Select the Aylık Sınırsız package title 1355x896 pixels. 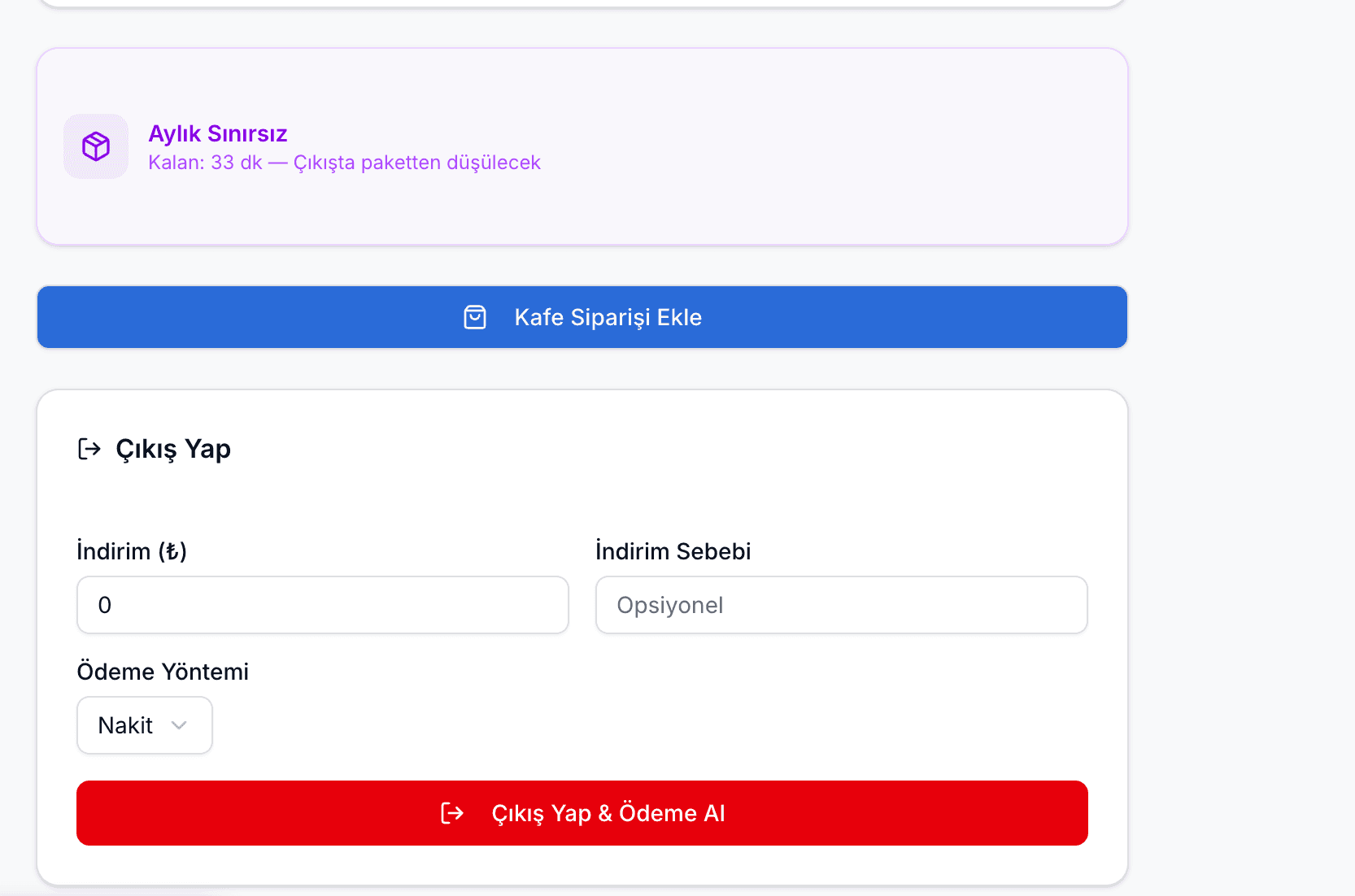(x=218, y=133)
